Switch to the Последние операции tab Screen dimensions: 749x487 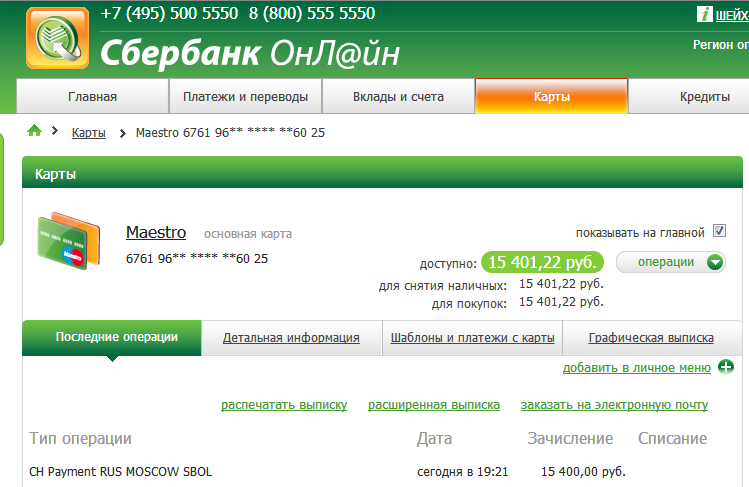[112, 338]
